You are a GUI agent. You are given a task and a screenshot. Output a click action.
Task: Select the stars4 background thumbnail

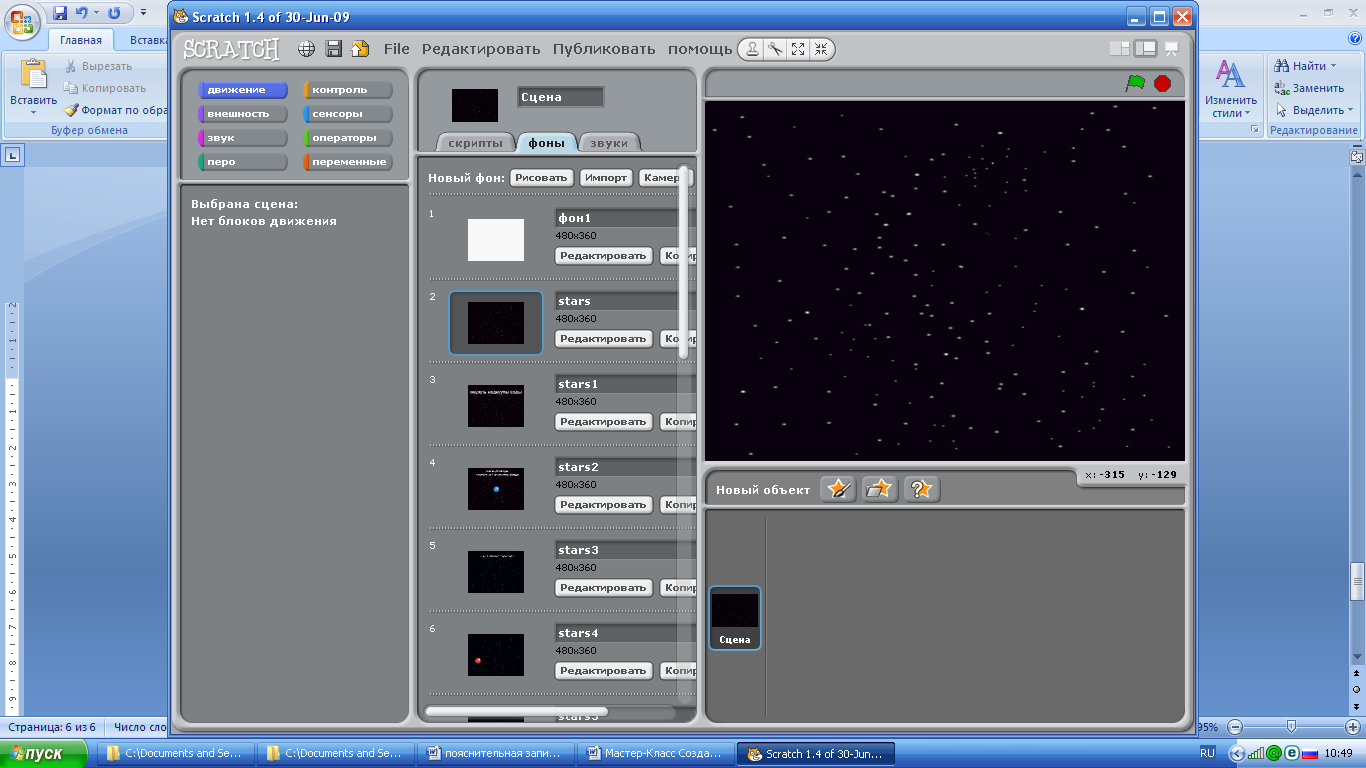(496, 655)
